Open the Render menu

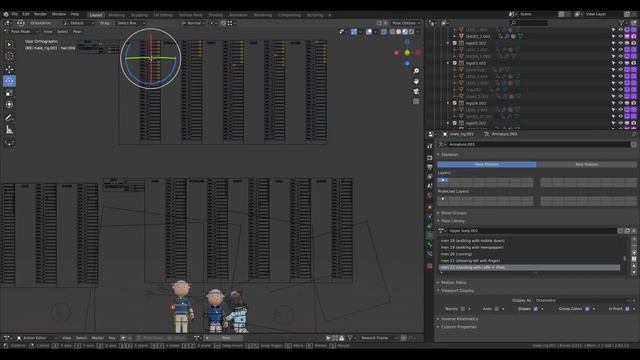coord(40,14)
